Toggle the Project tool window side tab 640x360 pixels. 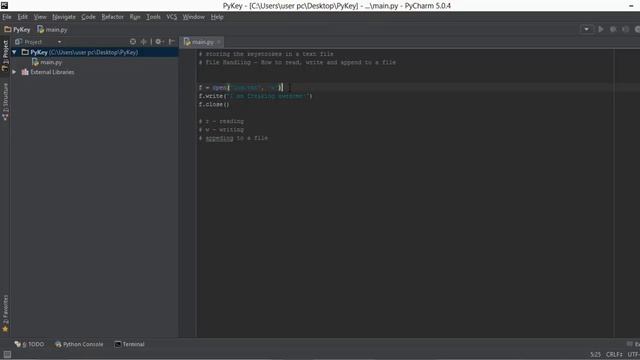pyautogui.click(x=5, y=56)
